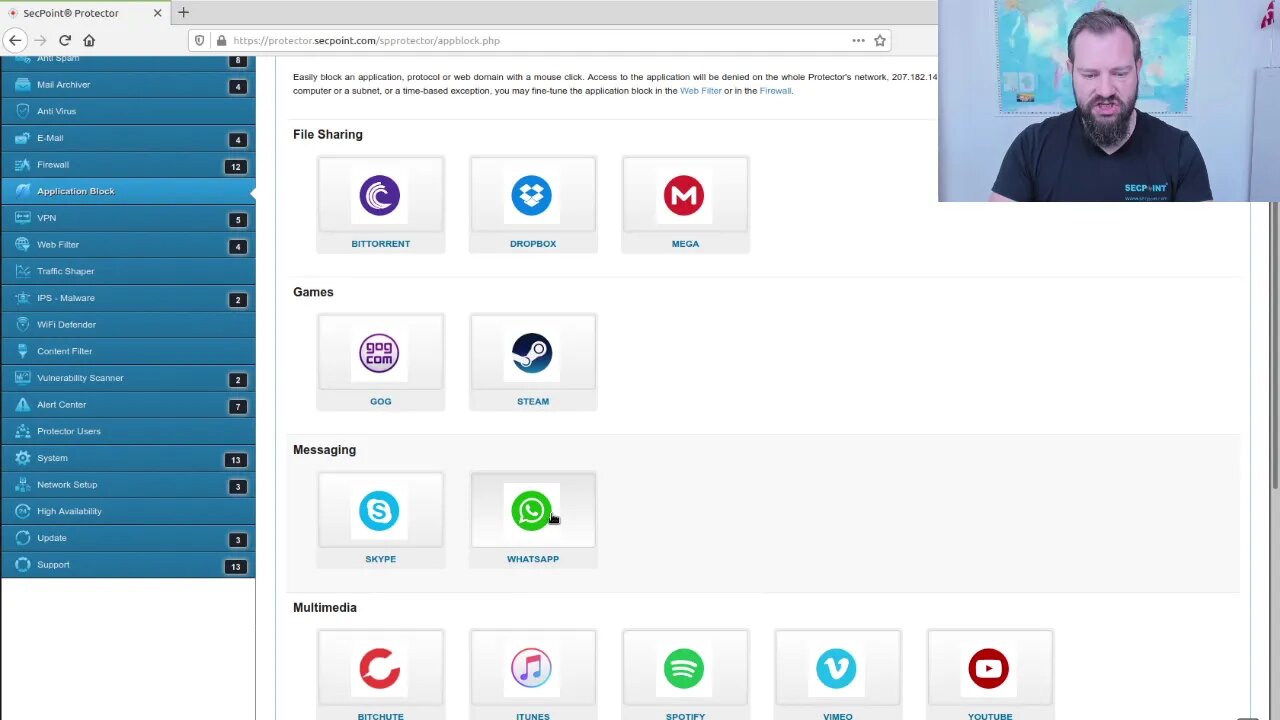1280x720 pixels.
Task: Open Update sidebar section
Action: [x=127, y=538]
